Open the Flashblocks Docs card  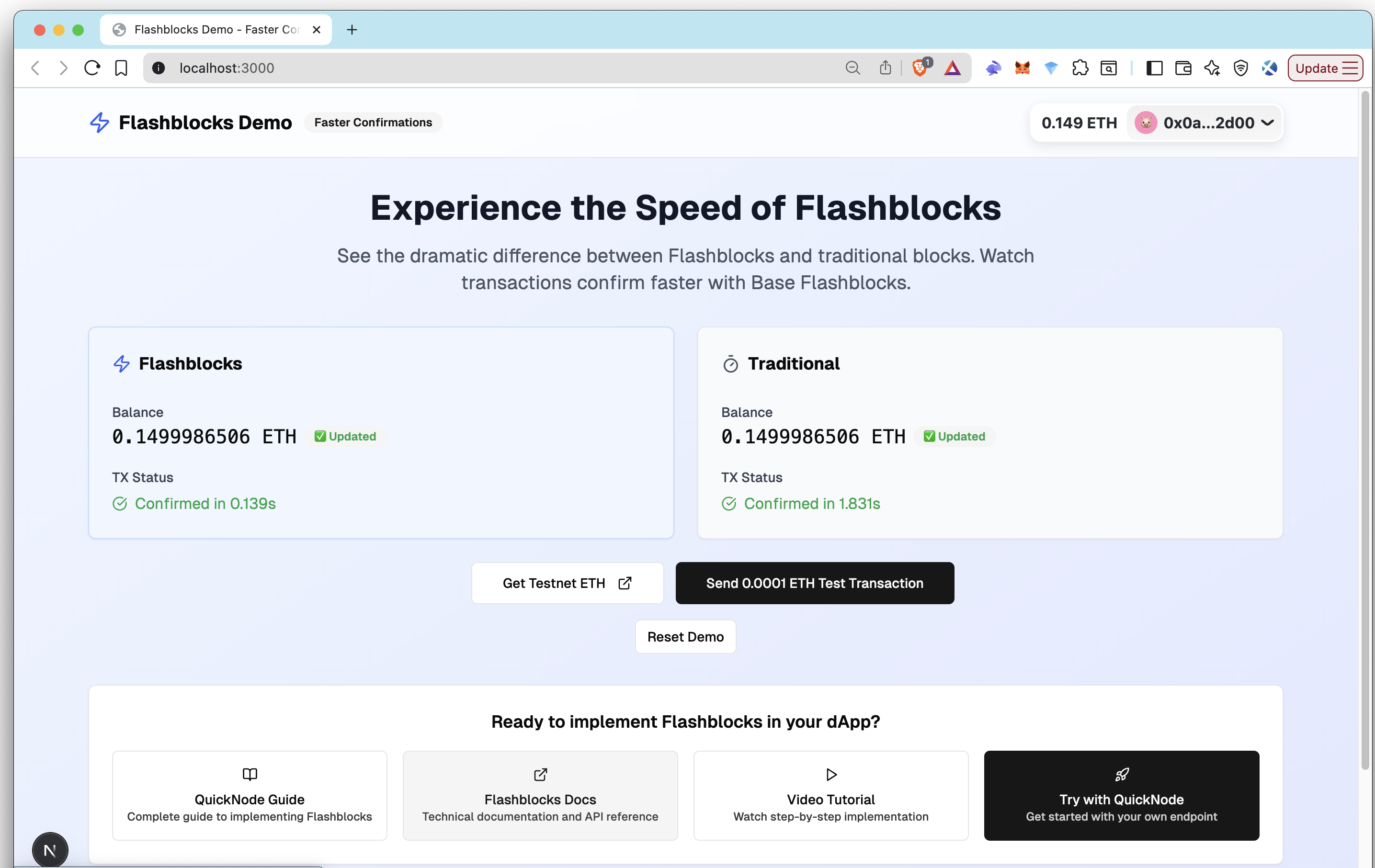tap(540, 795)
